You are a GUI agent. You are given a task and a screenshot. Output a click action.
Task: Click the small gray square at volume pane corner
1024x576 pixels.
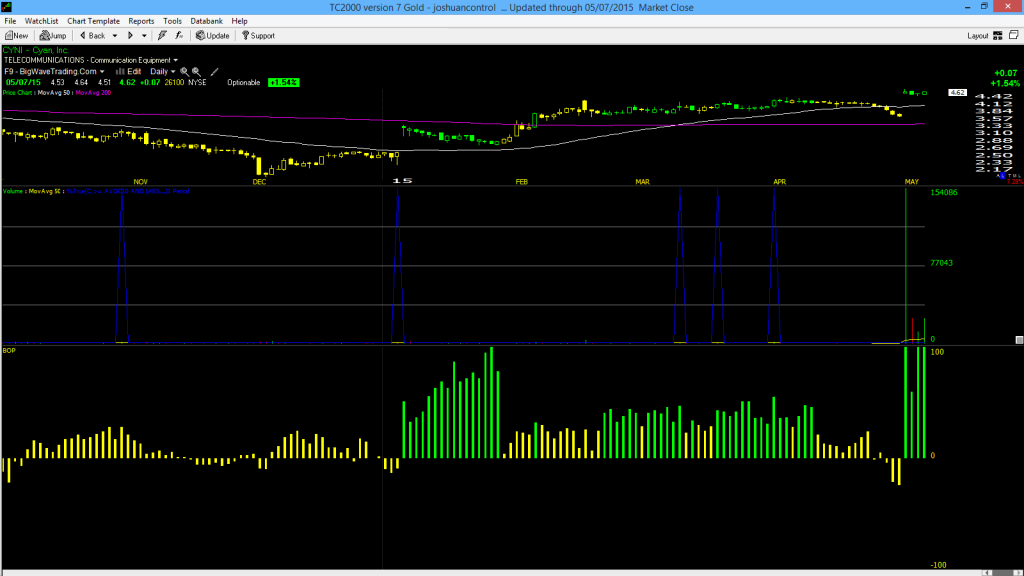coord(1019,340)
